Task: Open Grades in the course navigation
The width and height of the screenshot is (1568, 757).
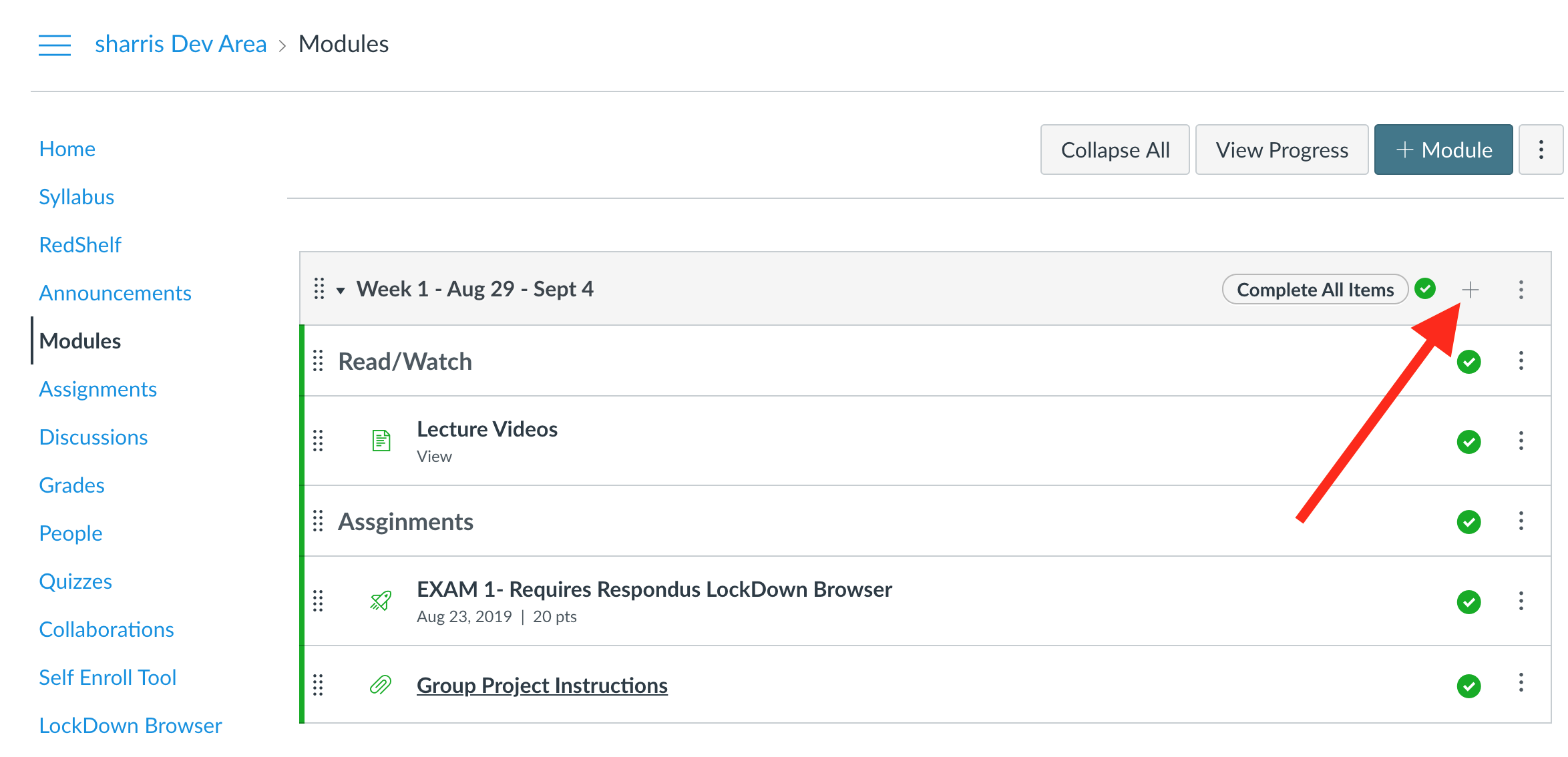Action: [71, 485]
